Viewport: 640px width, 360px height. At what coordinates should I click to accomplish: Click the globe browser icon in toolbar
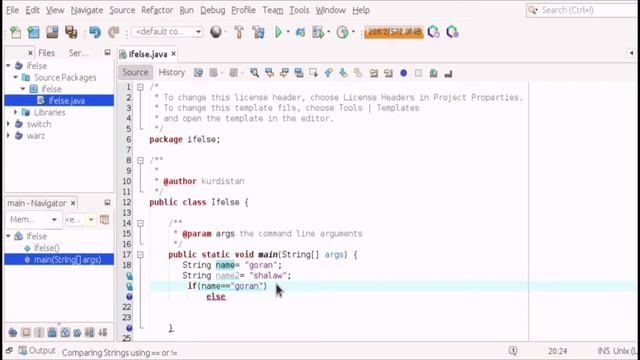pos(216,32)
